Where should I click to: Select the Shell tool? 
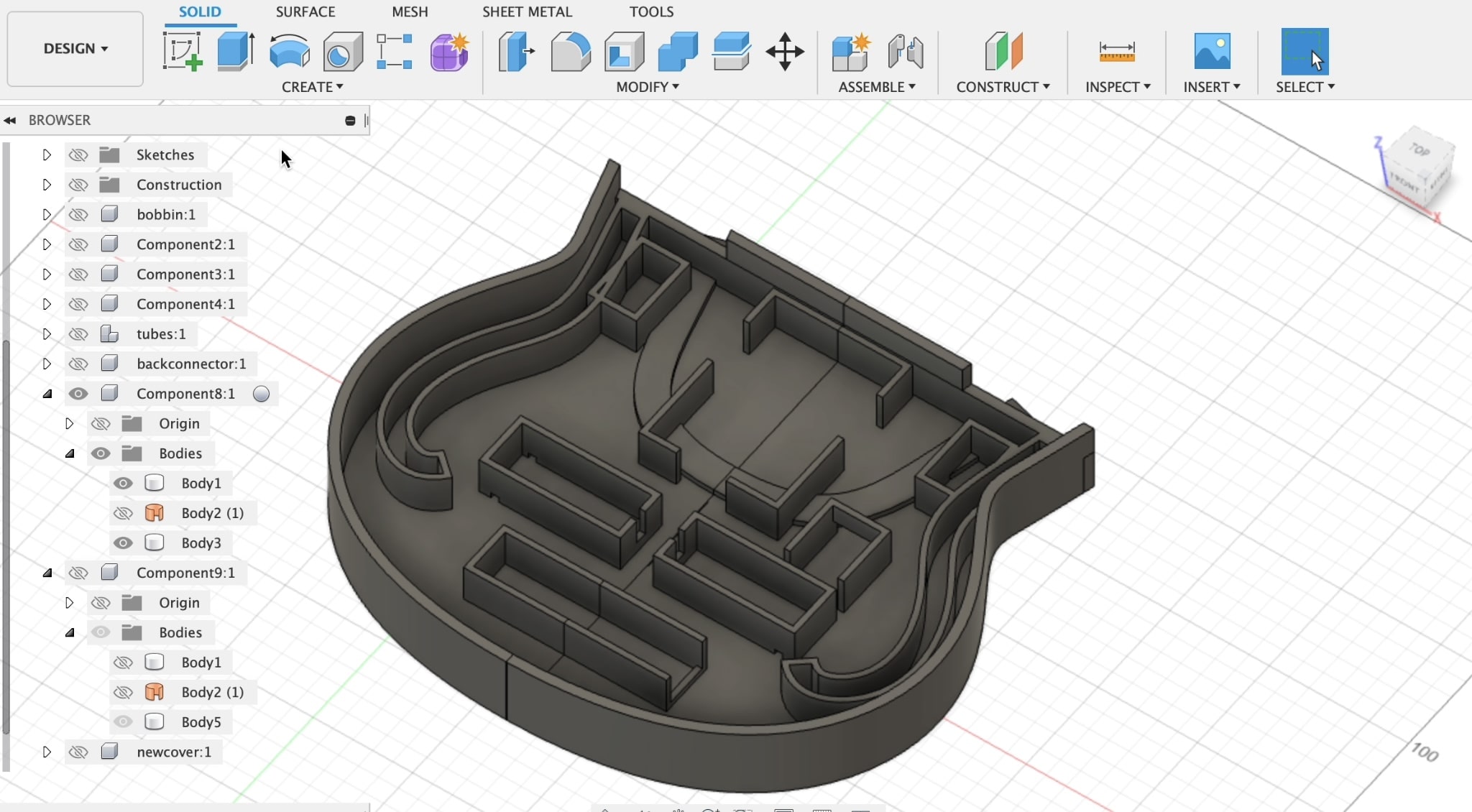pos(624,51)
